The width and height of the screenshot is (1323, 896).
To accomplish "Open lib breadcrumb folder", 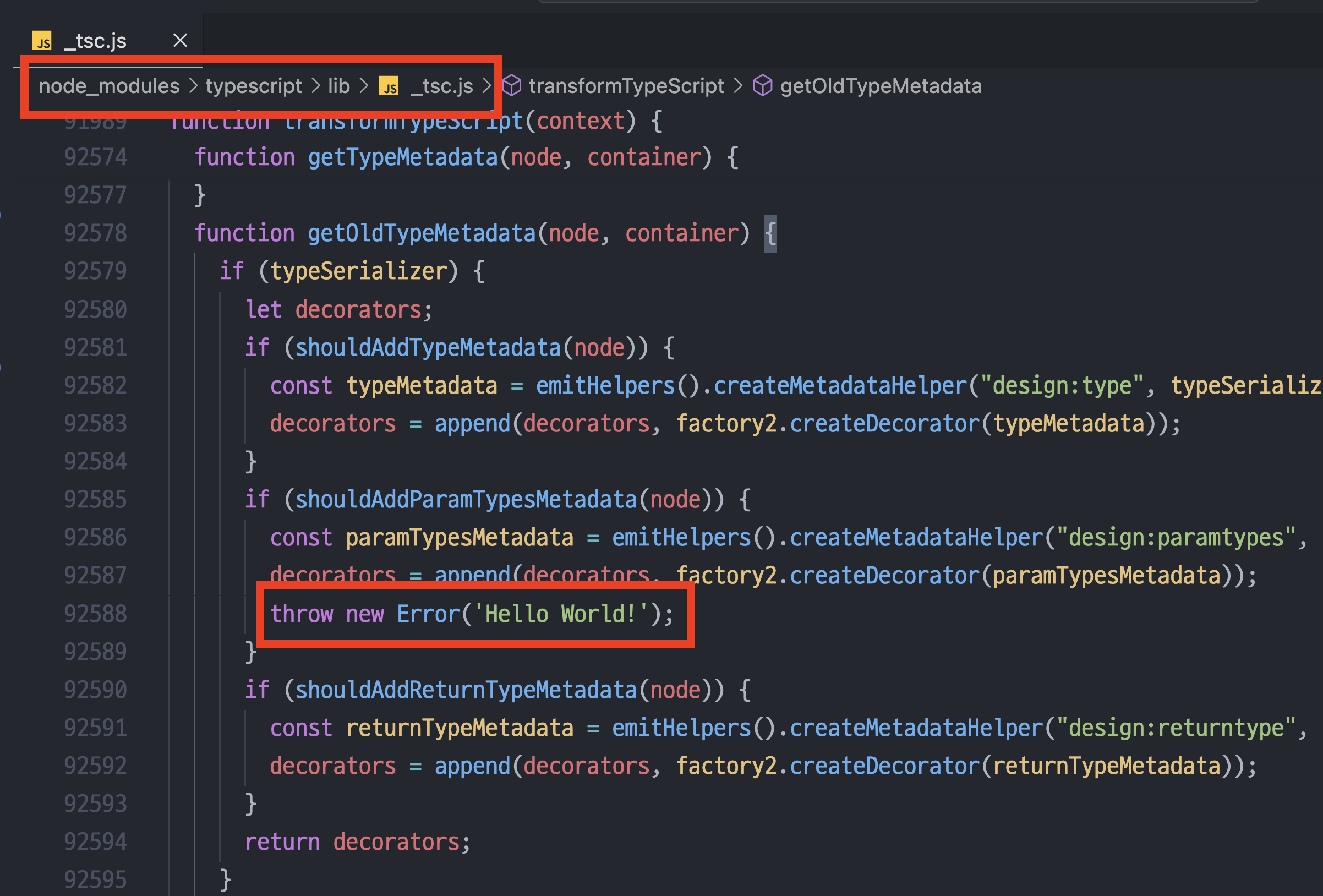I will [x=338, y=86].
